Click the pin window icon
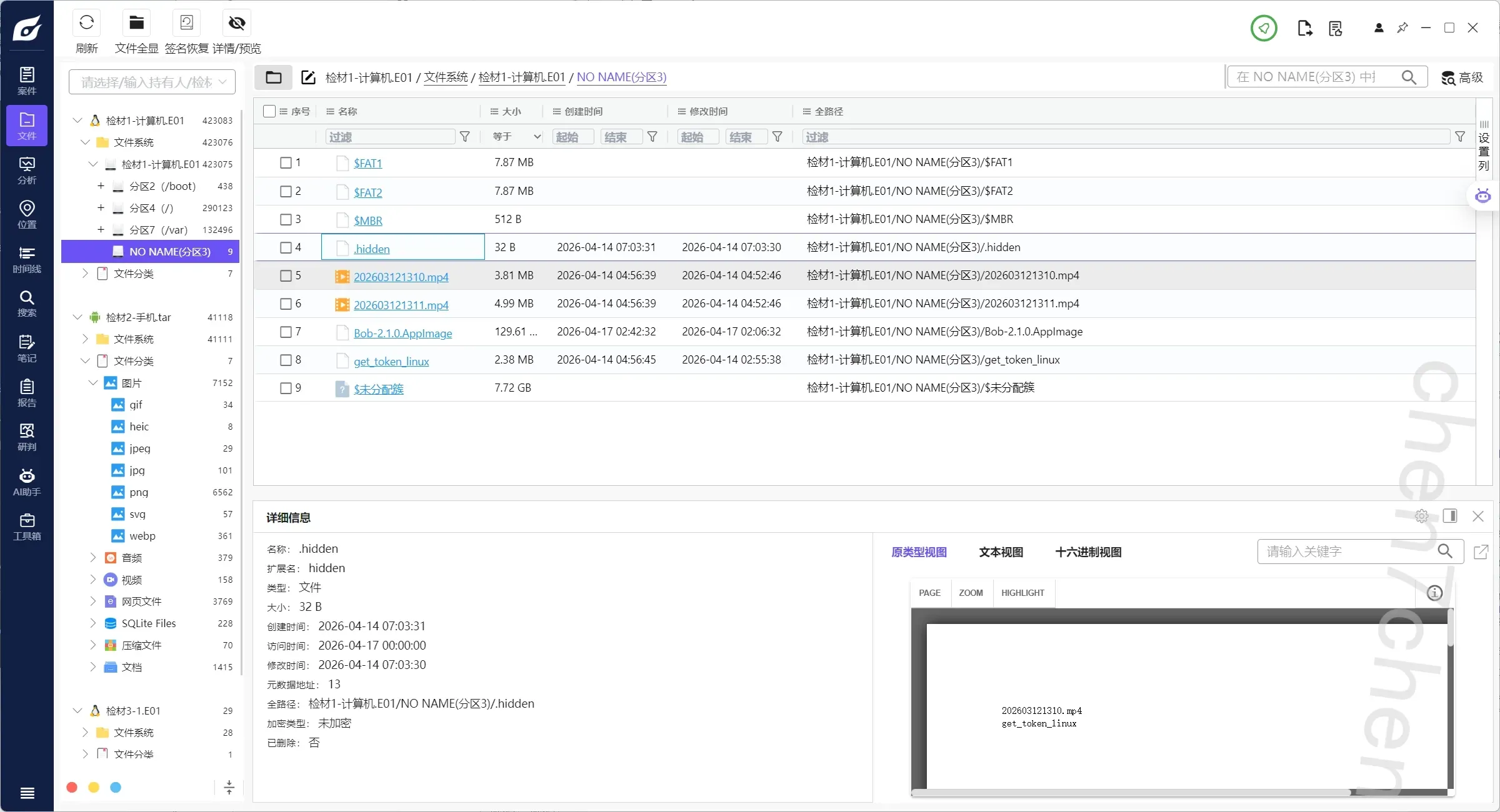 1402,28
